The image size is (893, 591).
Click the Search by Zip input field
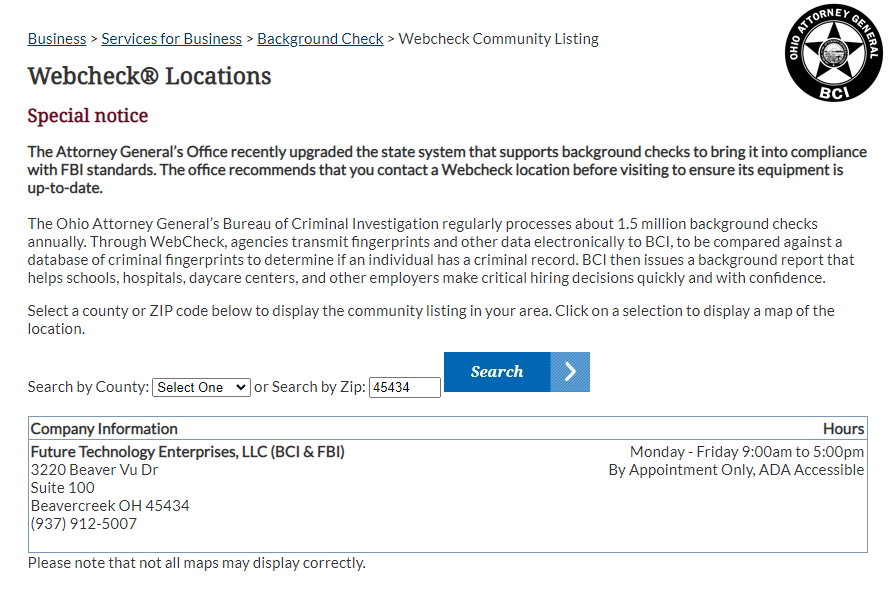tap(405, 387)
